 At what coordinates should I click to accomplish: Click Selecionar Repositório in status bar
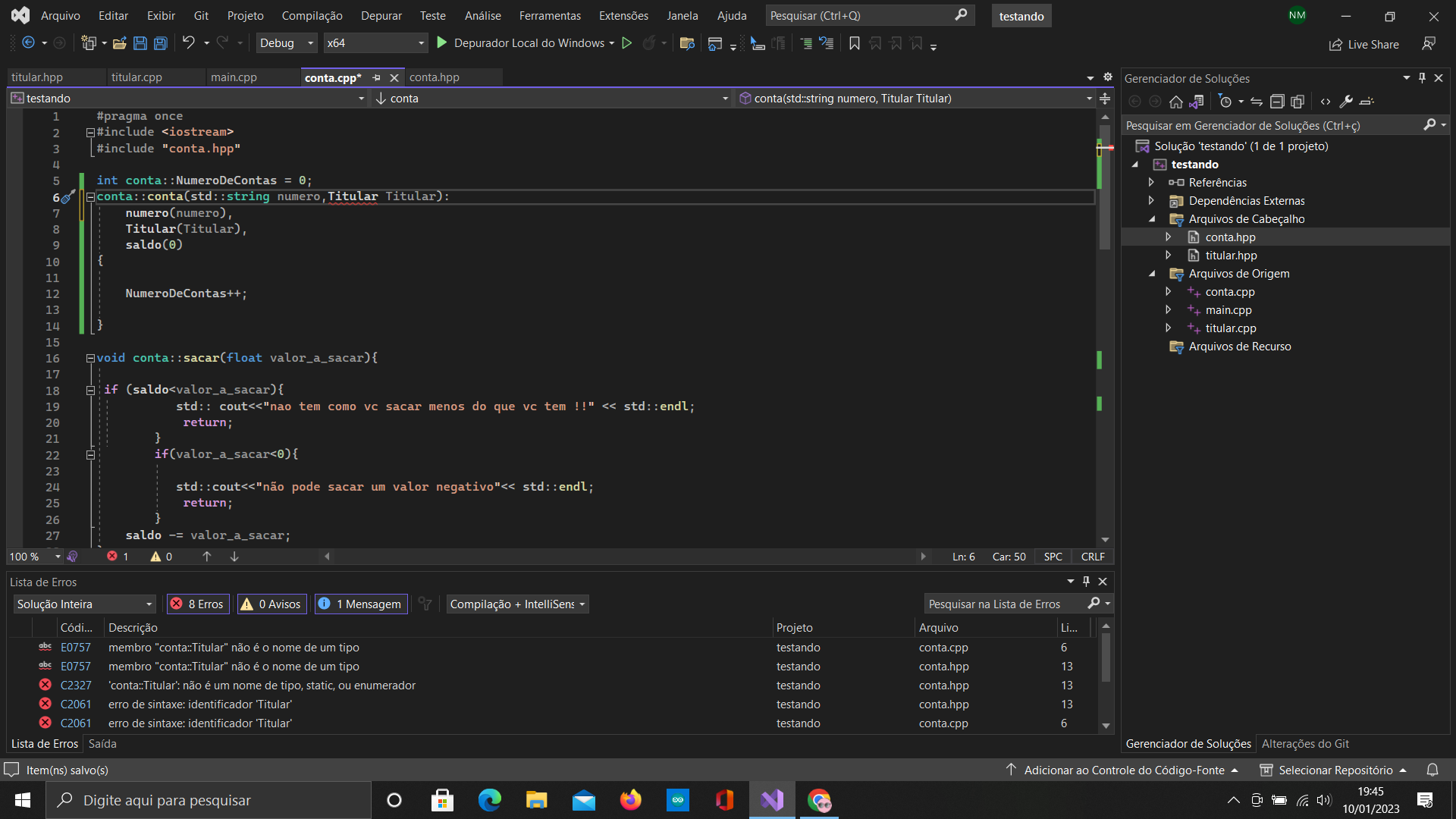pyautogui.click(x=1334, y=770)
